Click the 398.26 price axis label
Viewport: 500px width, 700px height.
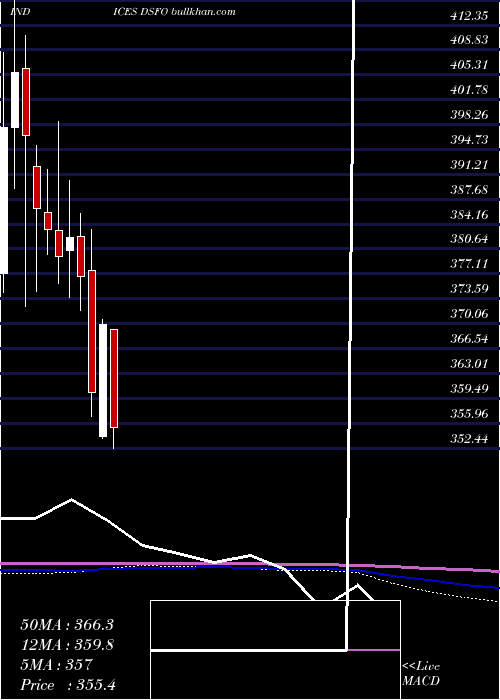pyautogui.click(x=468, y=115)
